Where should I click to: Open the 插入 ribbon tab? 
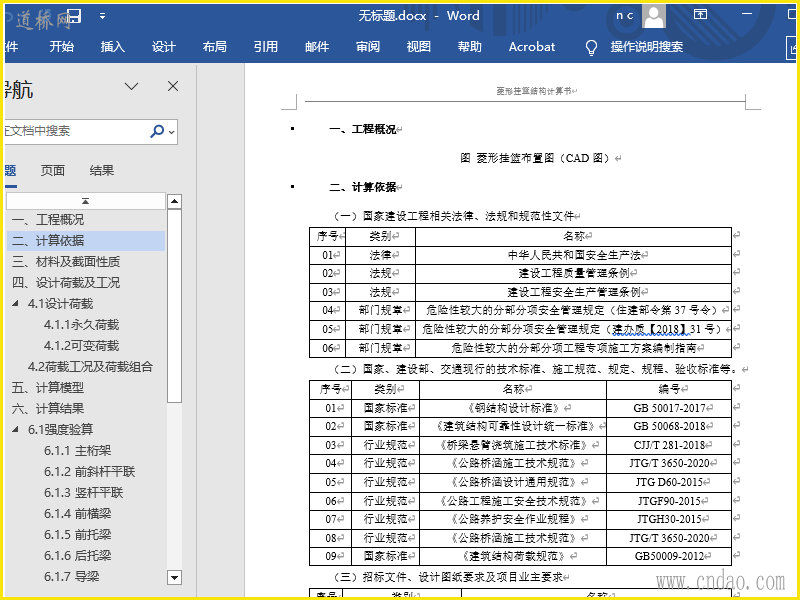113,47
